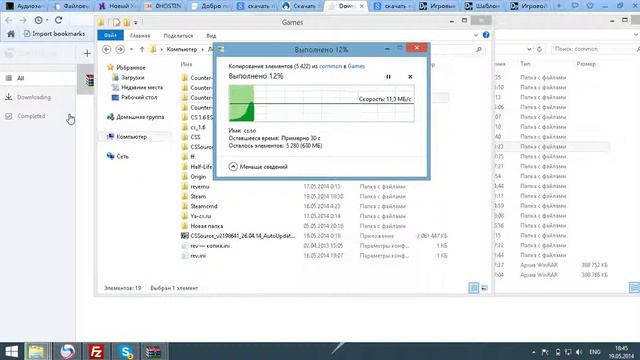
Task: Open Explorer help question mark icon
Action: coord(486,35)
